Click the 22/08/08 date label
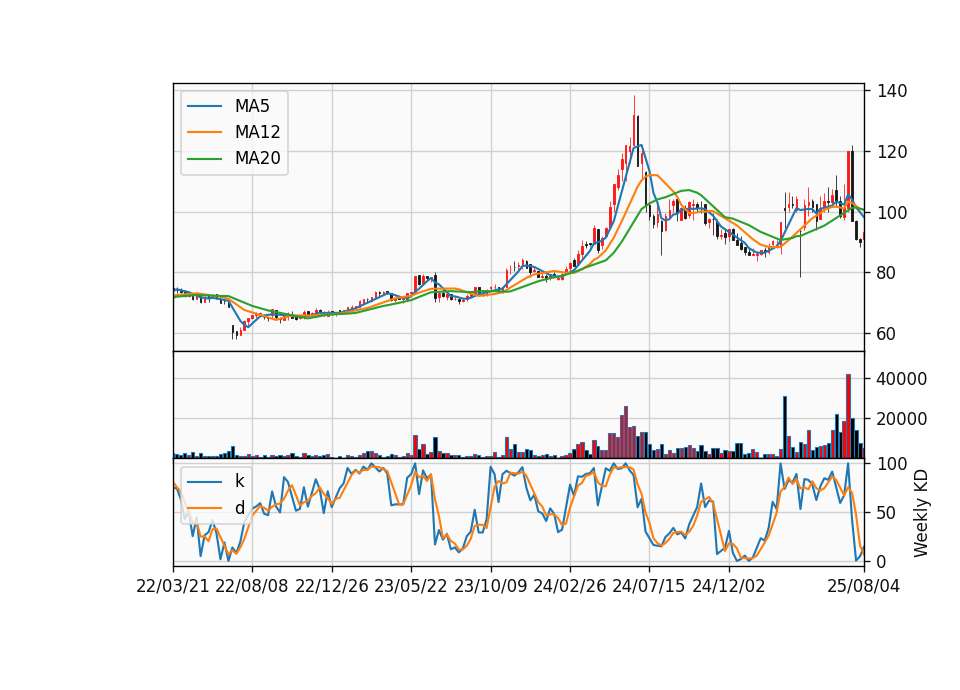 (x=252, y=586)
